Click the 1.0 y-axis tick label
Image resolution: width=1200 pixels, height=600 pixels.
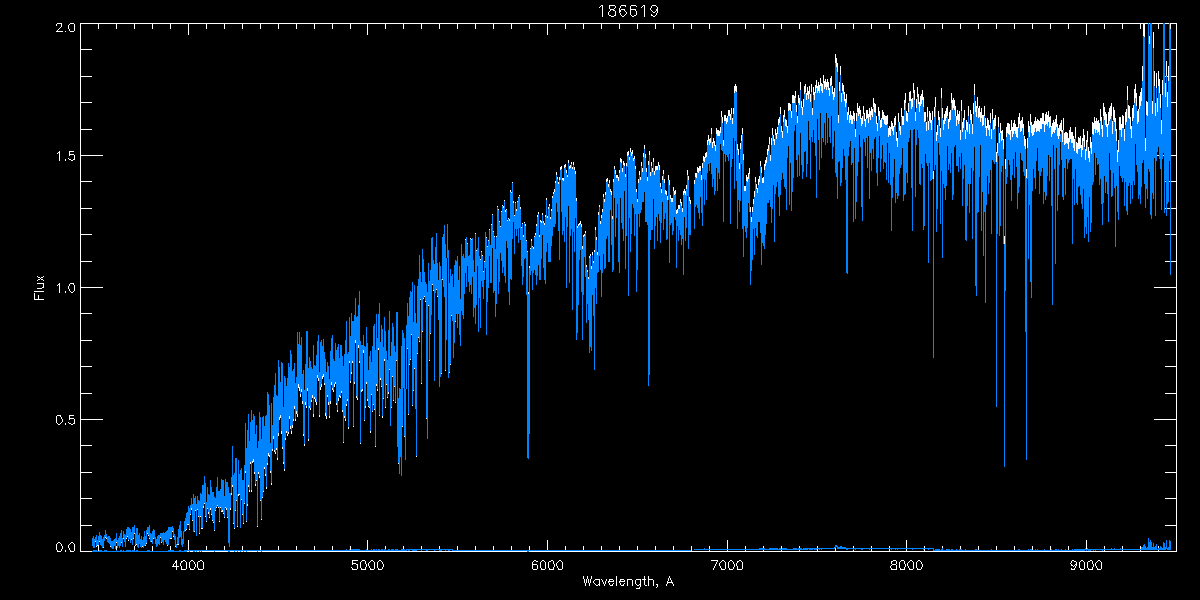64,288
